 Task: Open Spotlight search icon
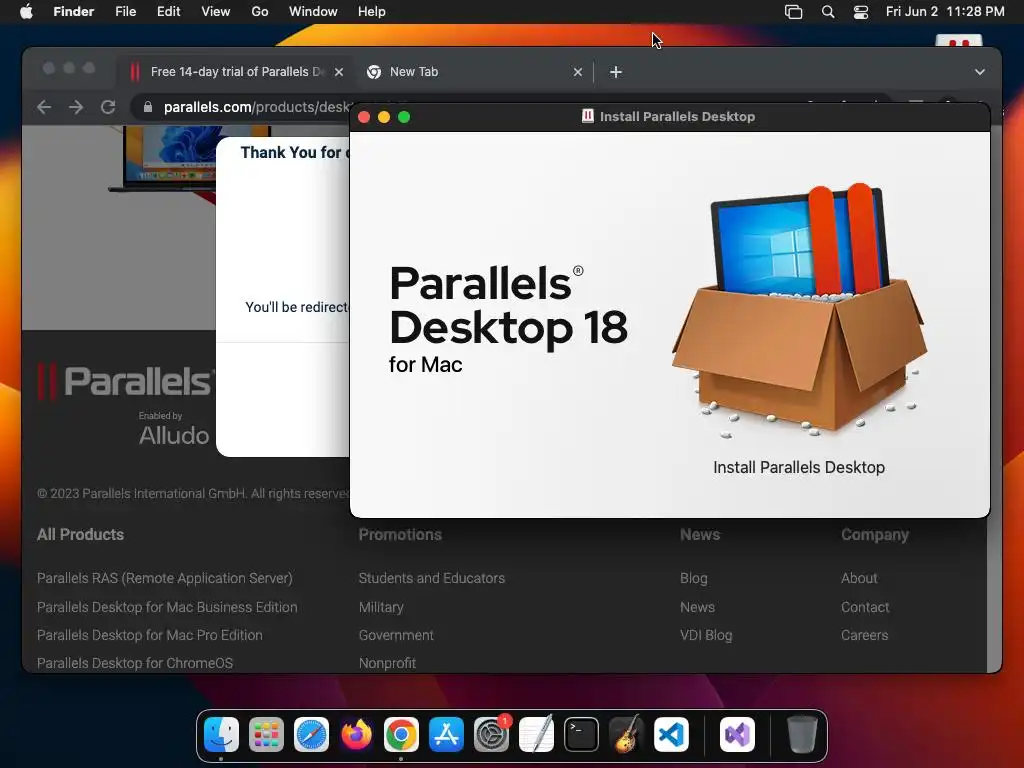click(827, 12)
